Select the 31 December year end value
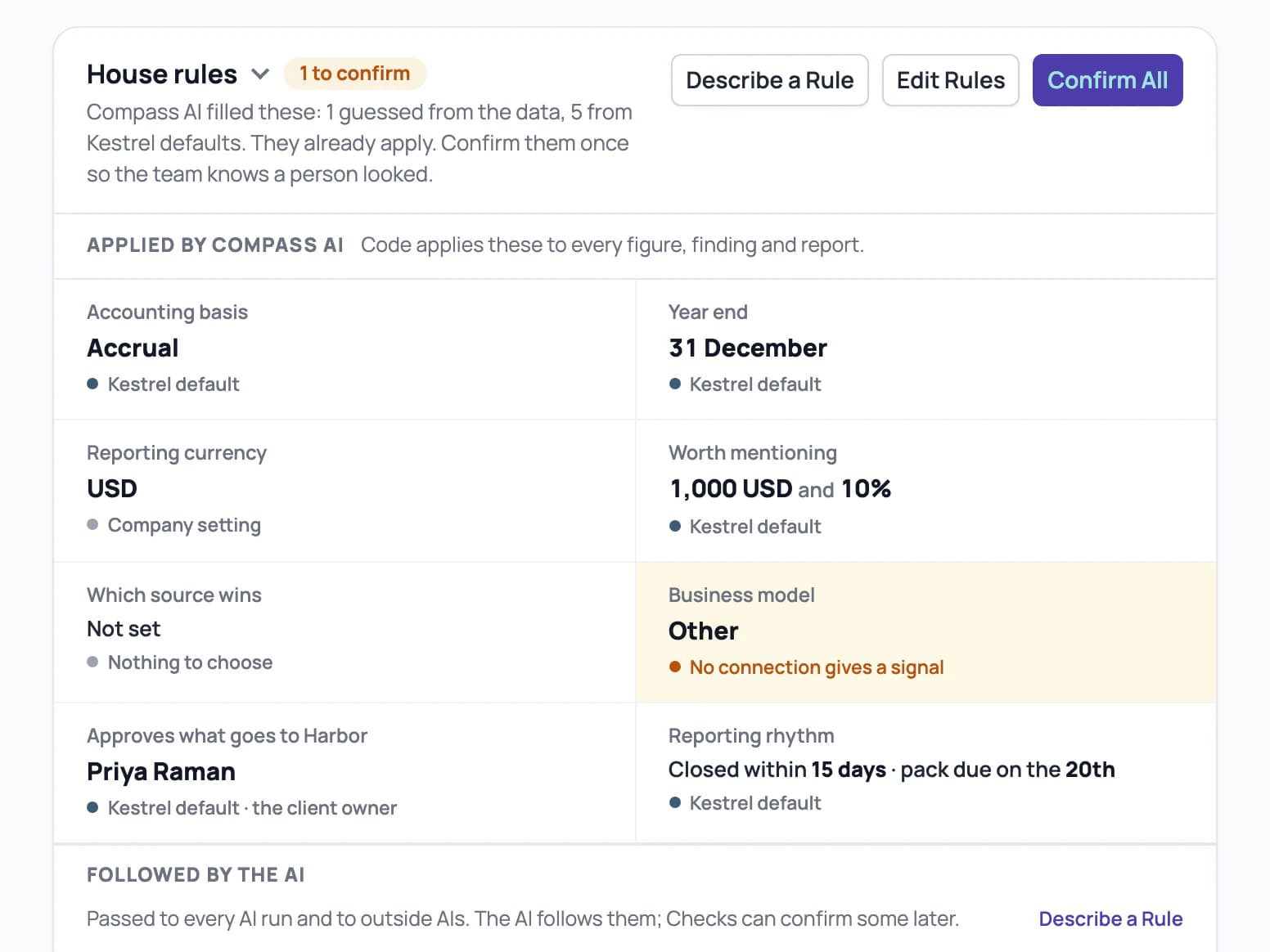Screen dimensions: 1270x952 (x=747, y=348)
